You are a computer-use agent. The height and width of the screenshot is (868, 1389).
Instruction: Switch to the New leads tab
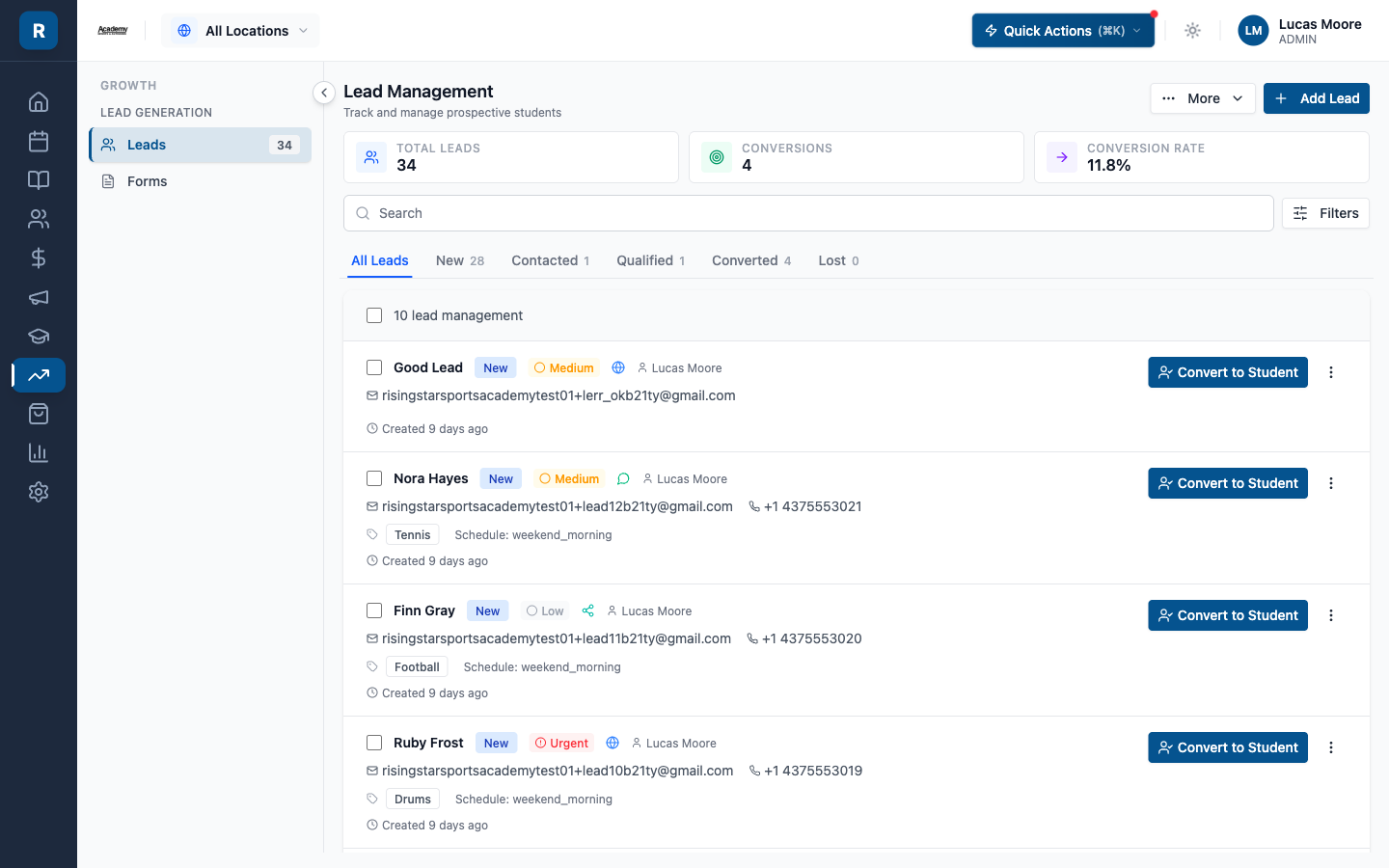pos(460,260)
